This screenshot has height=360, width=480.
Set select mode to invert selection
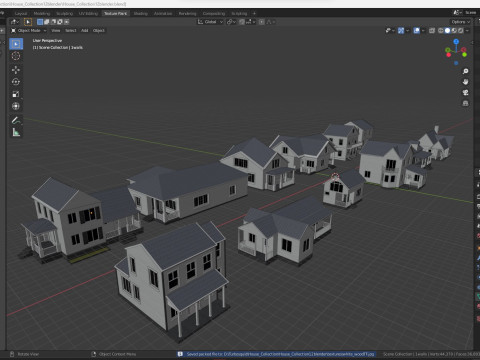coord(60,22)
